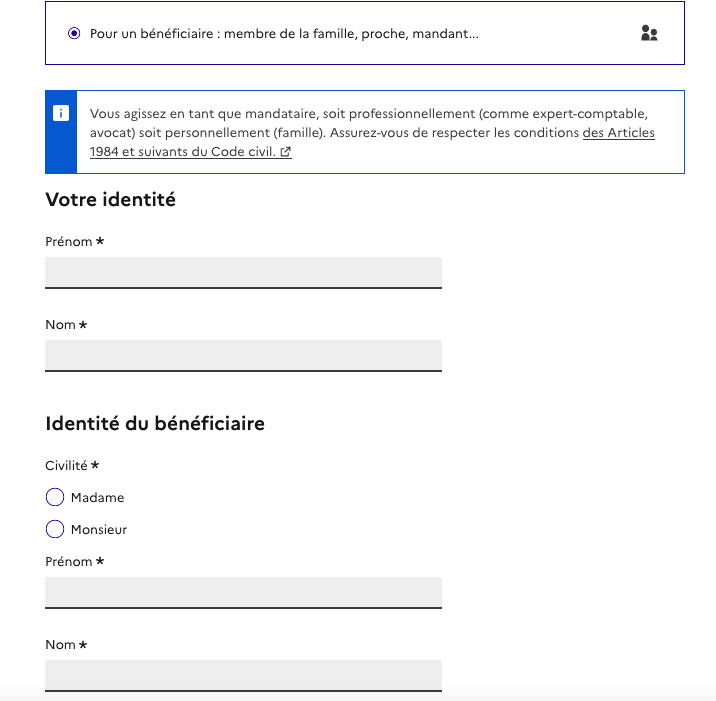Select the Monsieur civility option
This screenshot has width=716, height=701.
click(55, 529)
